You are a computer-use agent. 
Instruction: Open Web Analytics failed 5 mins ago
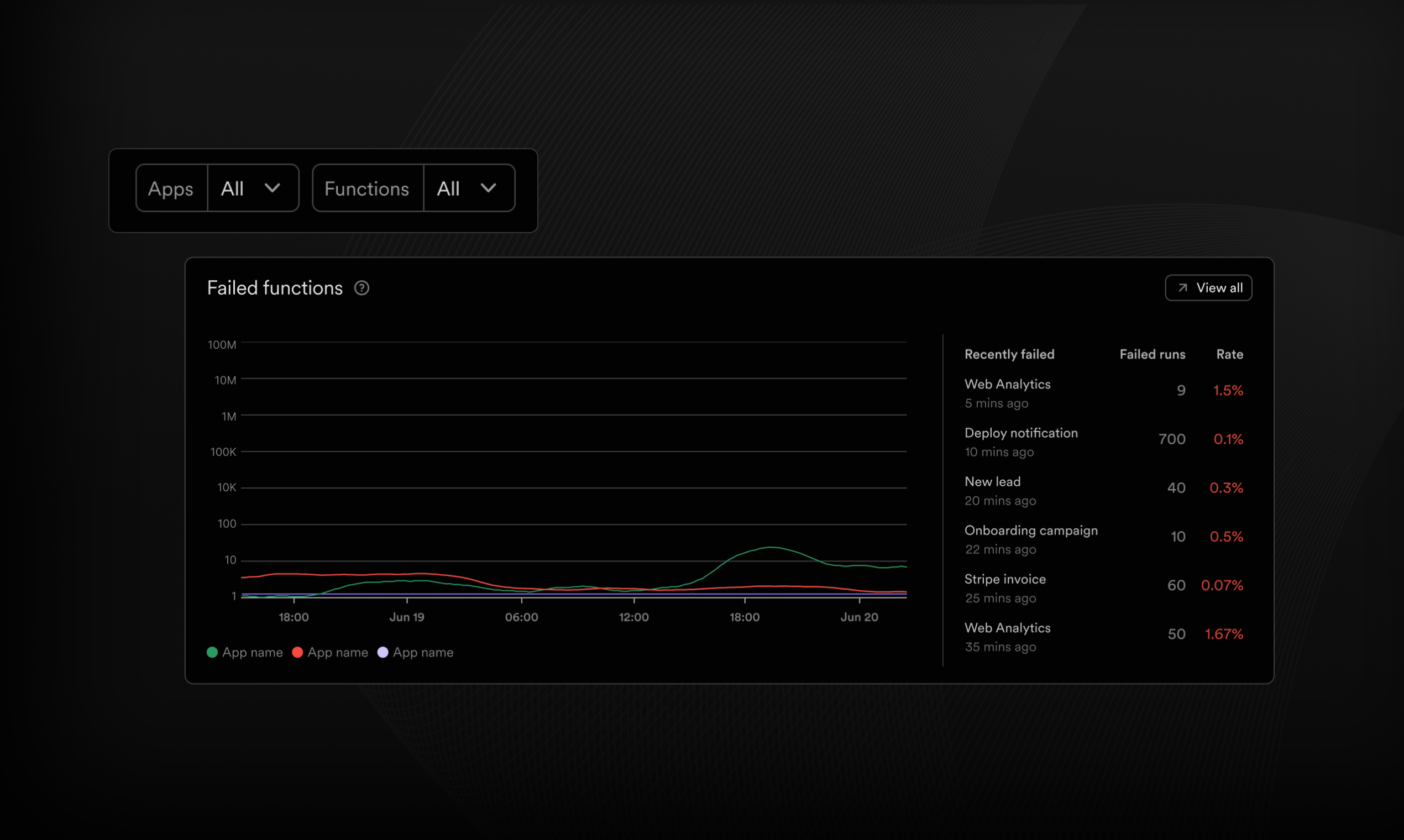[1007, 384]
